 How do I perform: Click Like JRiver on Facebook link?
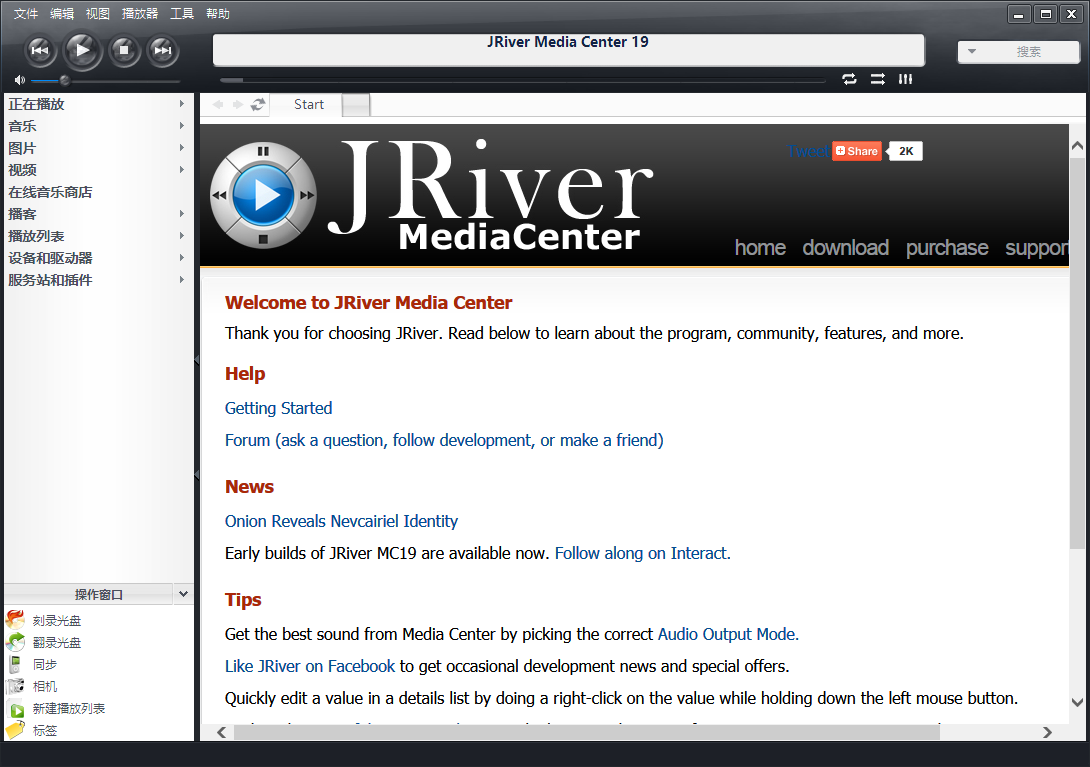point(309,666)
